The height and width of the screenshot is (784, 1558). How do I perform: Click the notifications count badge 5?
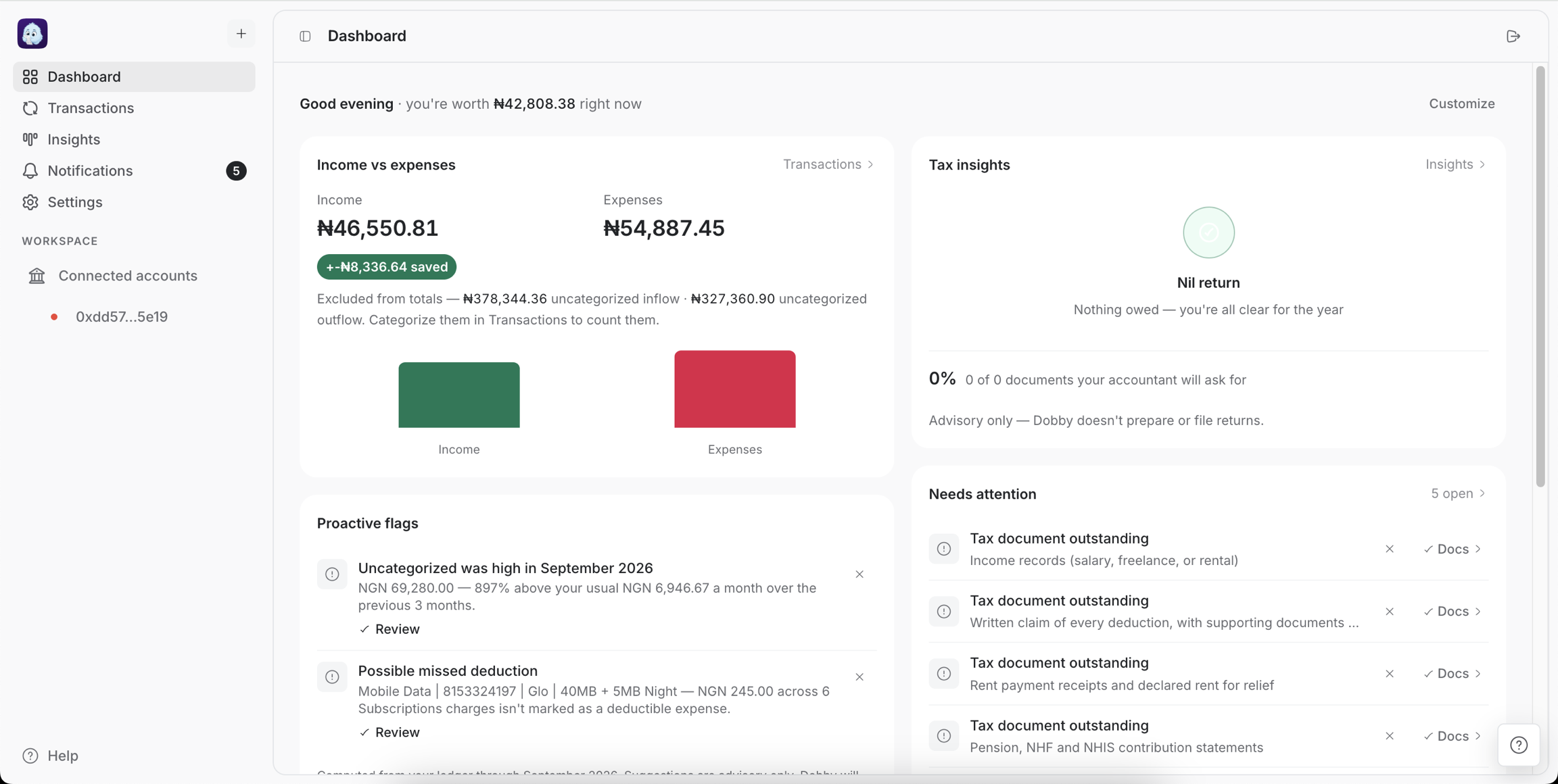point(236,171)
